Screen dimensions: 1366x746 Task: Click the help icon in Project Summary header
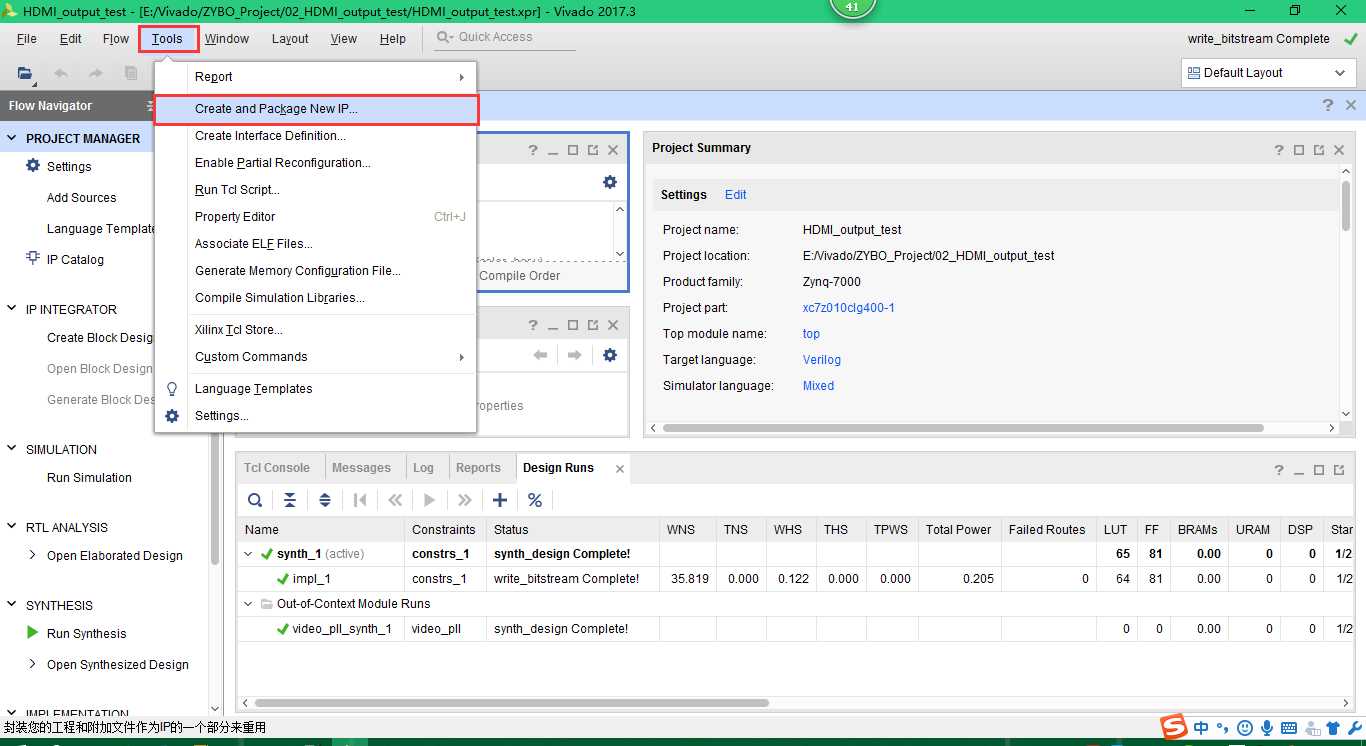[x=1279, y=150]
